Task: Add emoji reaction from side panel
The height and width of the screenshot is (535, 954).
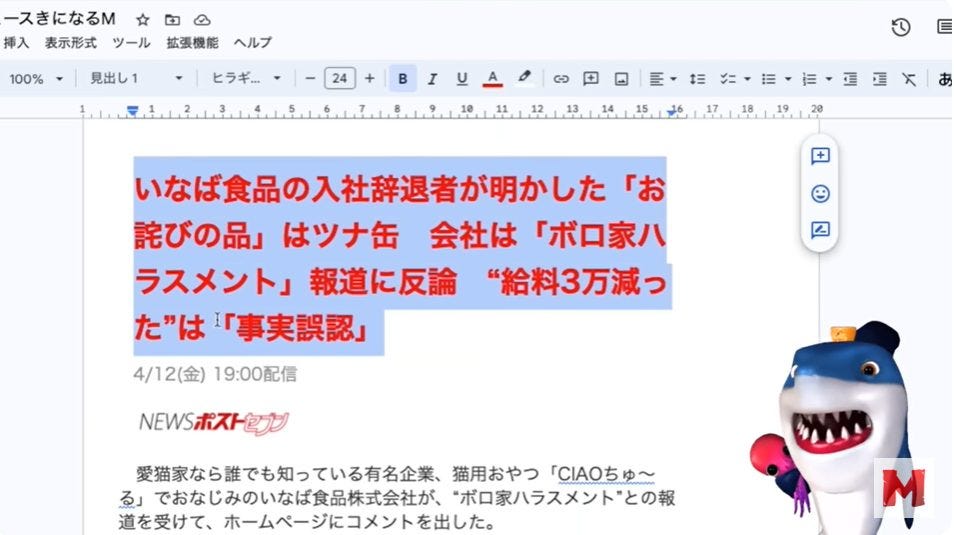Action: [x=820, y=194]
